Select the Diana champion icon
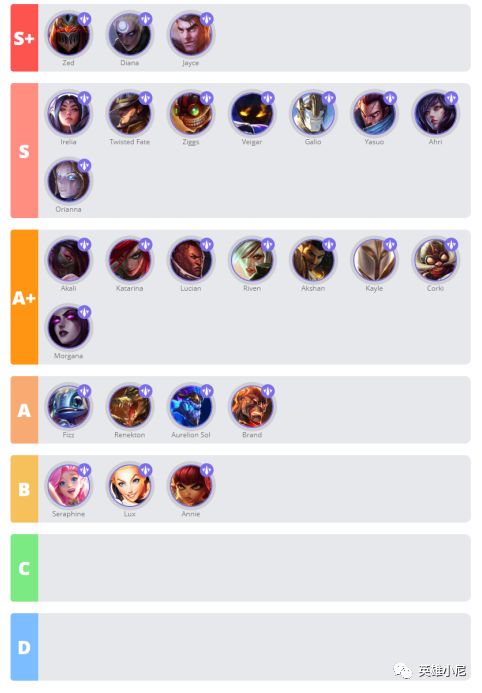The height and width of the screenshot is (693, 482). click(x=129, y=34)
